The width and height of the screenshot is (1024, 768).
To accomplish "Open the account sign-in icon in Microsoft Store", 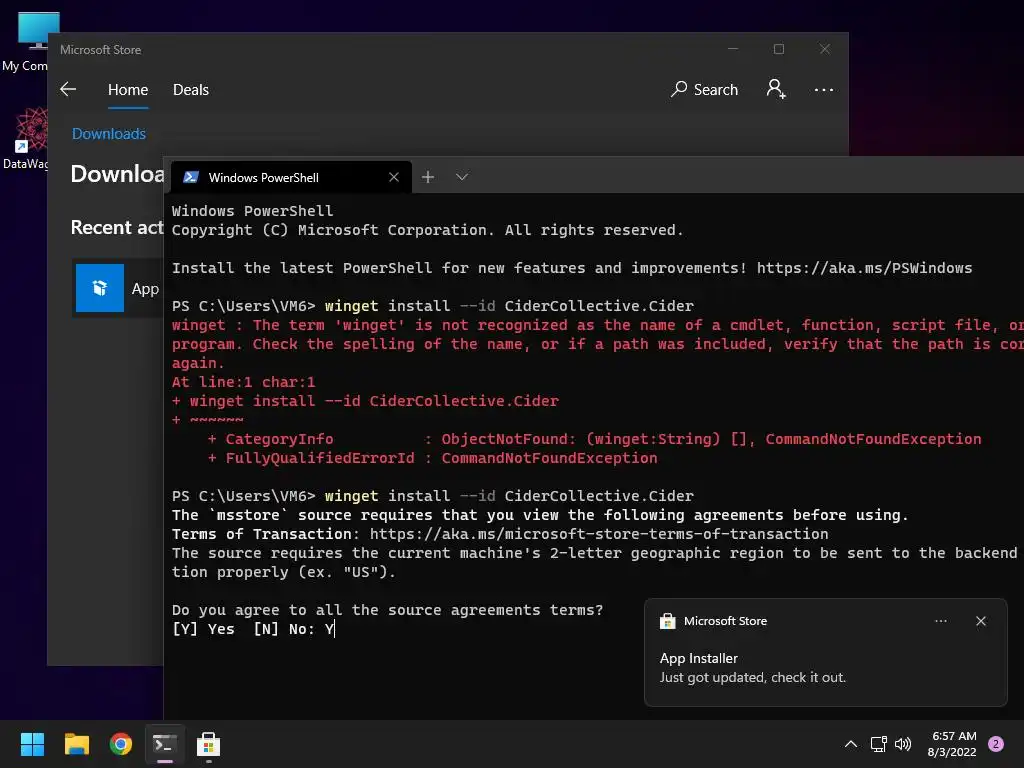I will point(776,89).
